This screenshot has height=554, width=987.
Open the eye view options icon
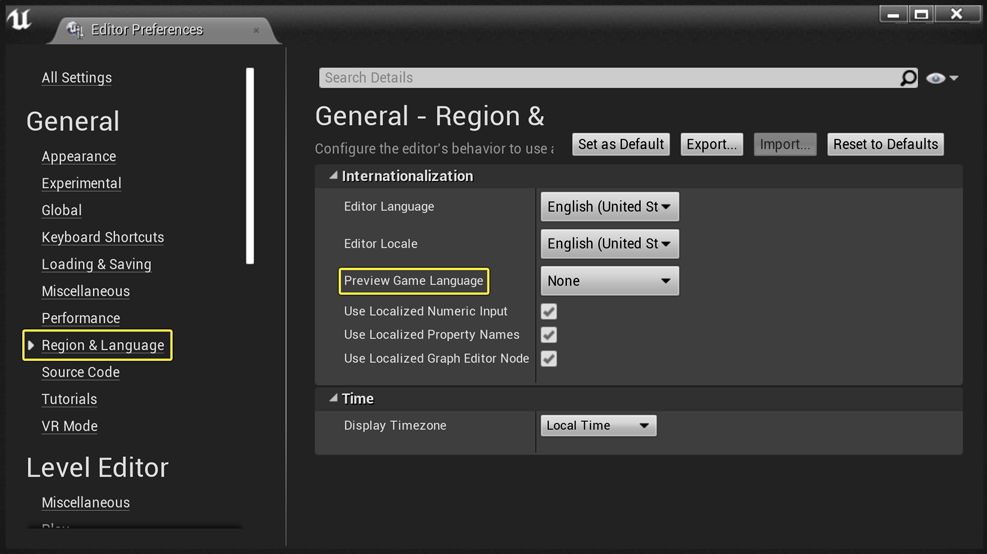[x=942, y=78]
